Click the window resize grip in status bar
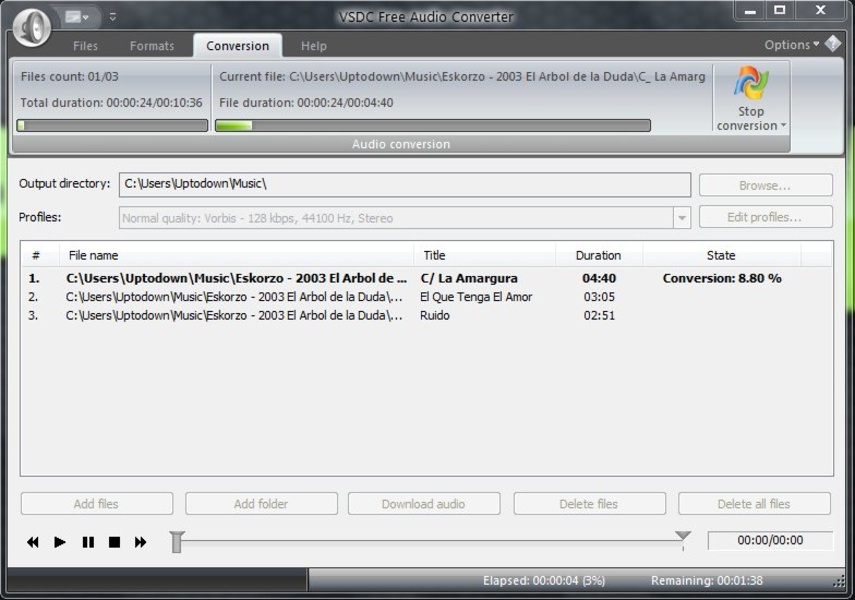 (x=839, y=583)
